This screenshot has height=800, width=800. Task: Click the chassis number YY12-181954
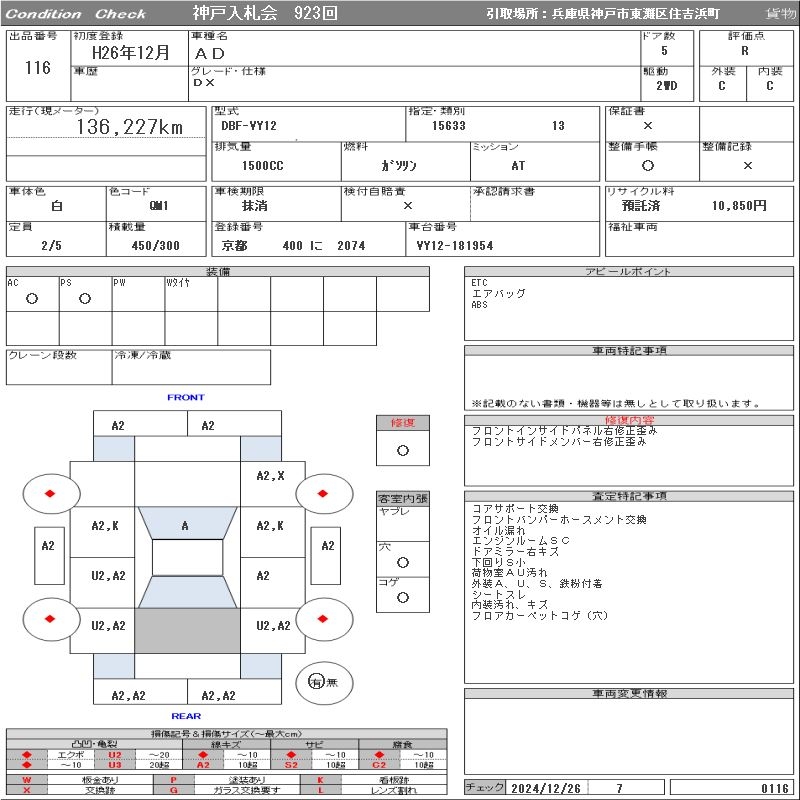click(x=455, y=245)
